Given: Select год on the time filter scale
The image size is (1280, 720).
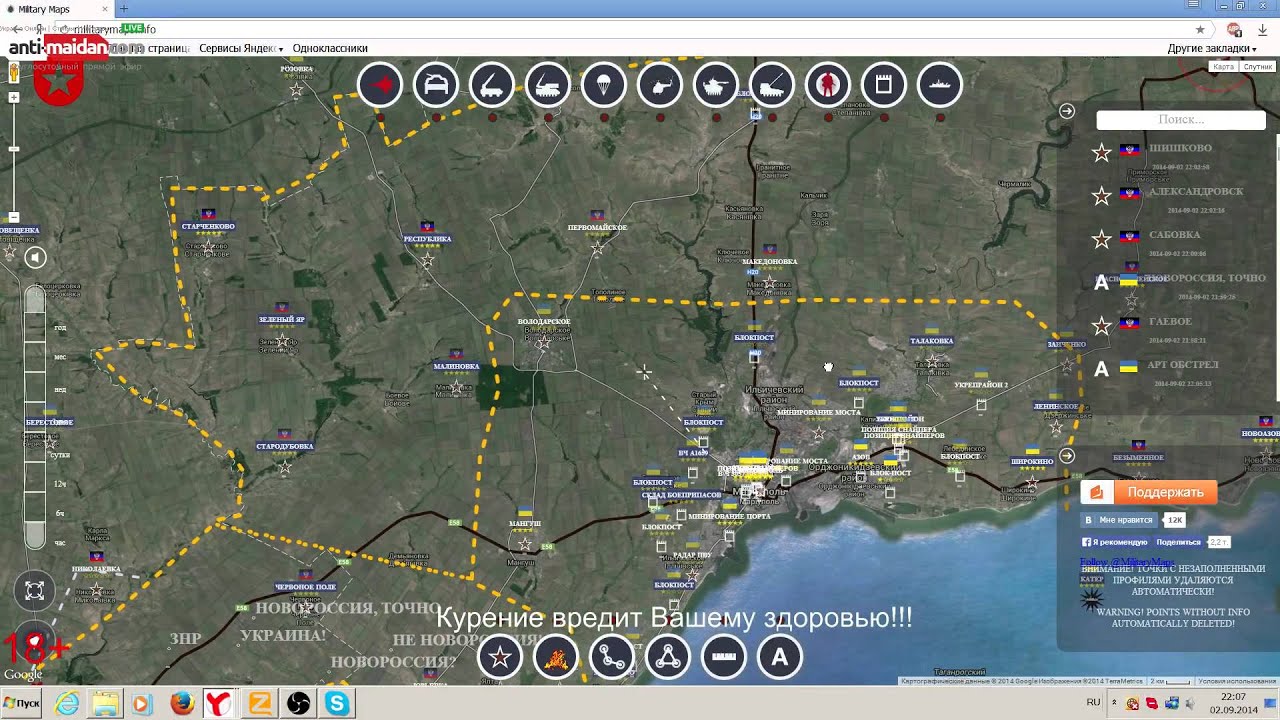Looking at the screenshot, I should click(60, 328).
